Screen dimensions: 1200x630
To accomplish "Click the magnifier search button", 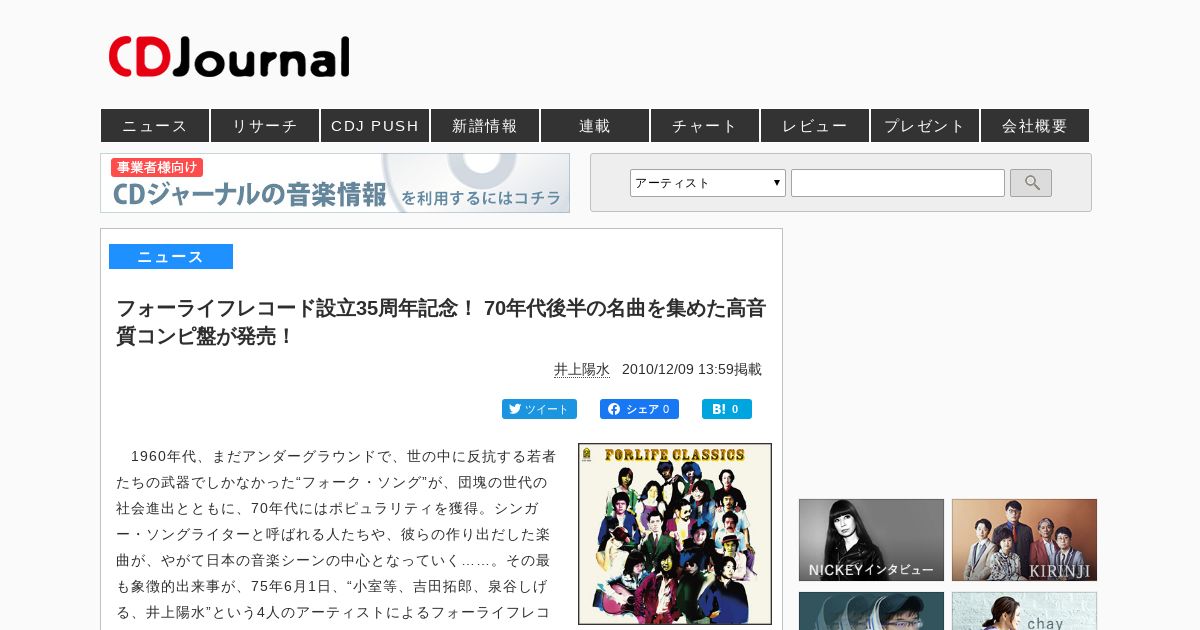I will click(x=1031, y=183).
